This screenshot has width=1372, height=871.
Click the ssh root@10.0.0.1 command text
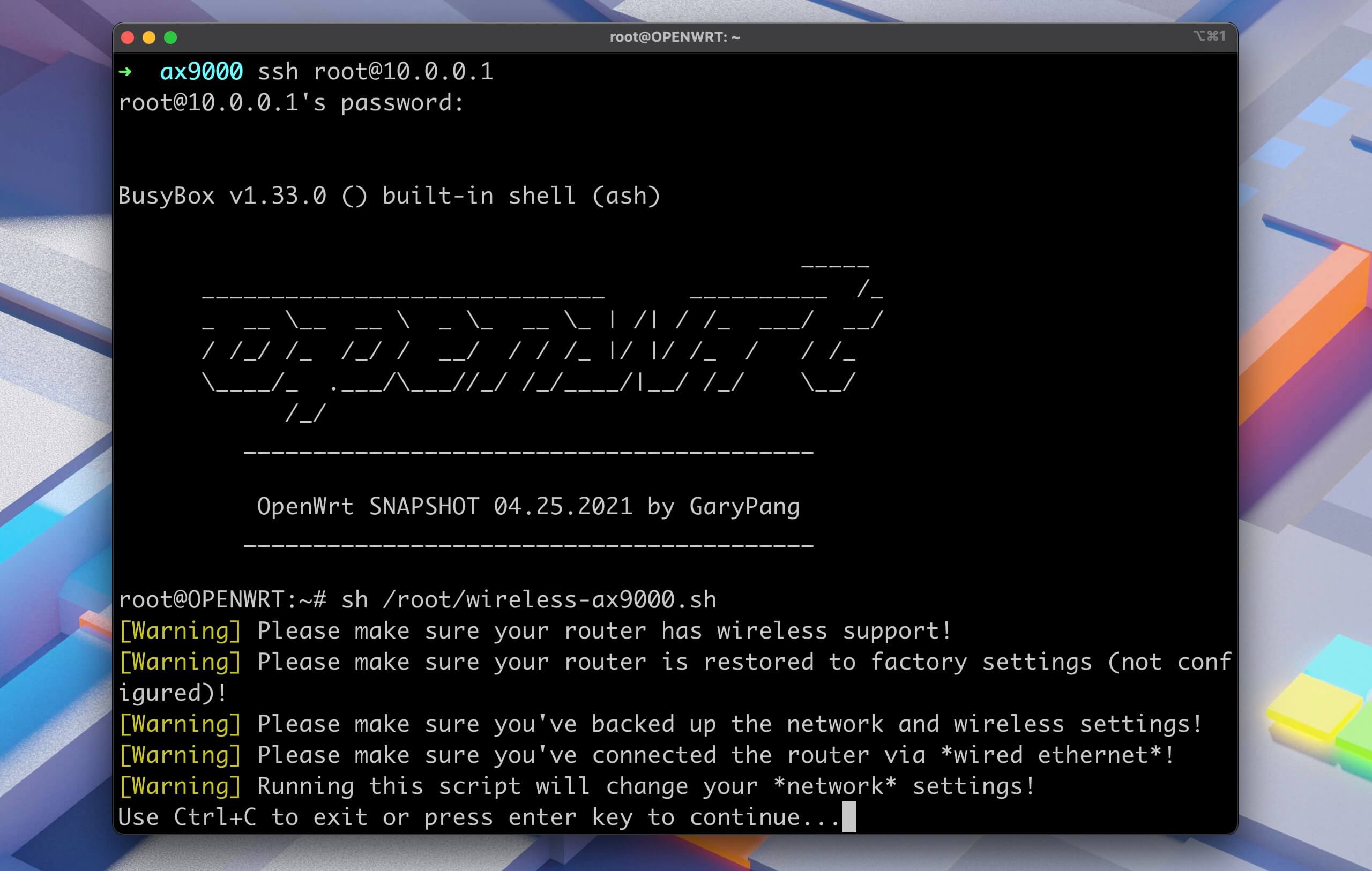coord(375,72)
